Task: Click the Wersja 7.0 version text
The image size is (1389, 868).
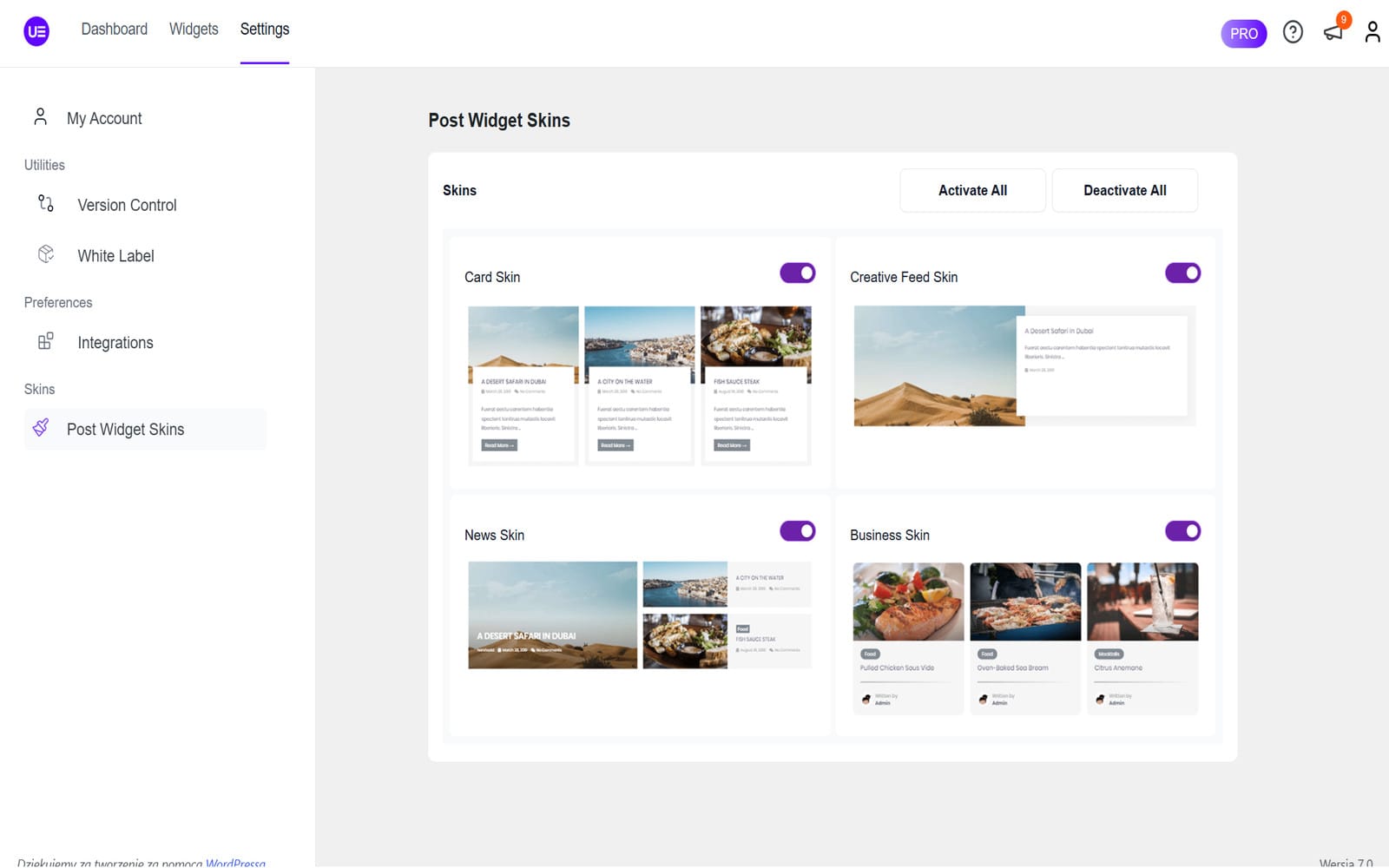Action: [x=1346, y=862]
